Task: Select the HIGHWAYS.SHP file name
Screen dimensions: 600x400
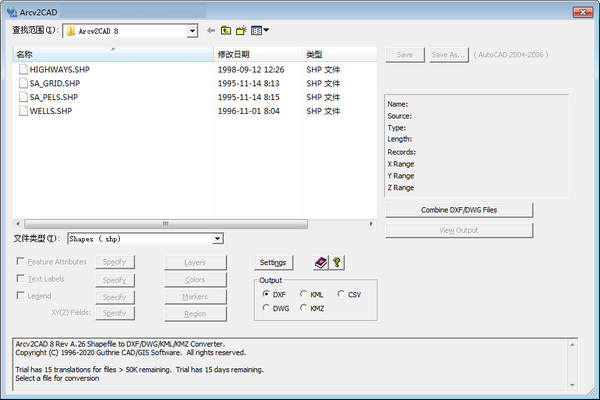Action: click(60, 70)
